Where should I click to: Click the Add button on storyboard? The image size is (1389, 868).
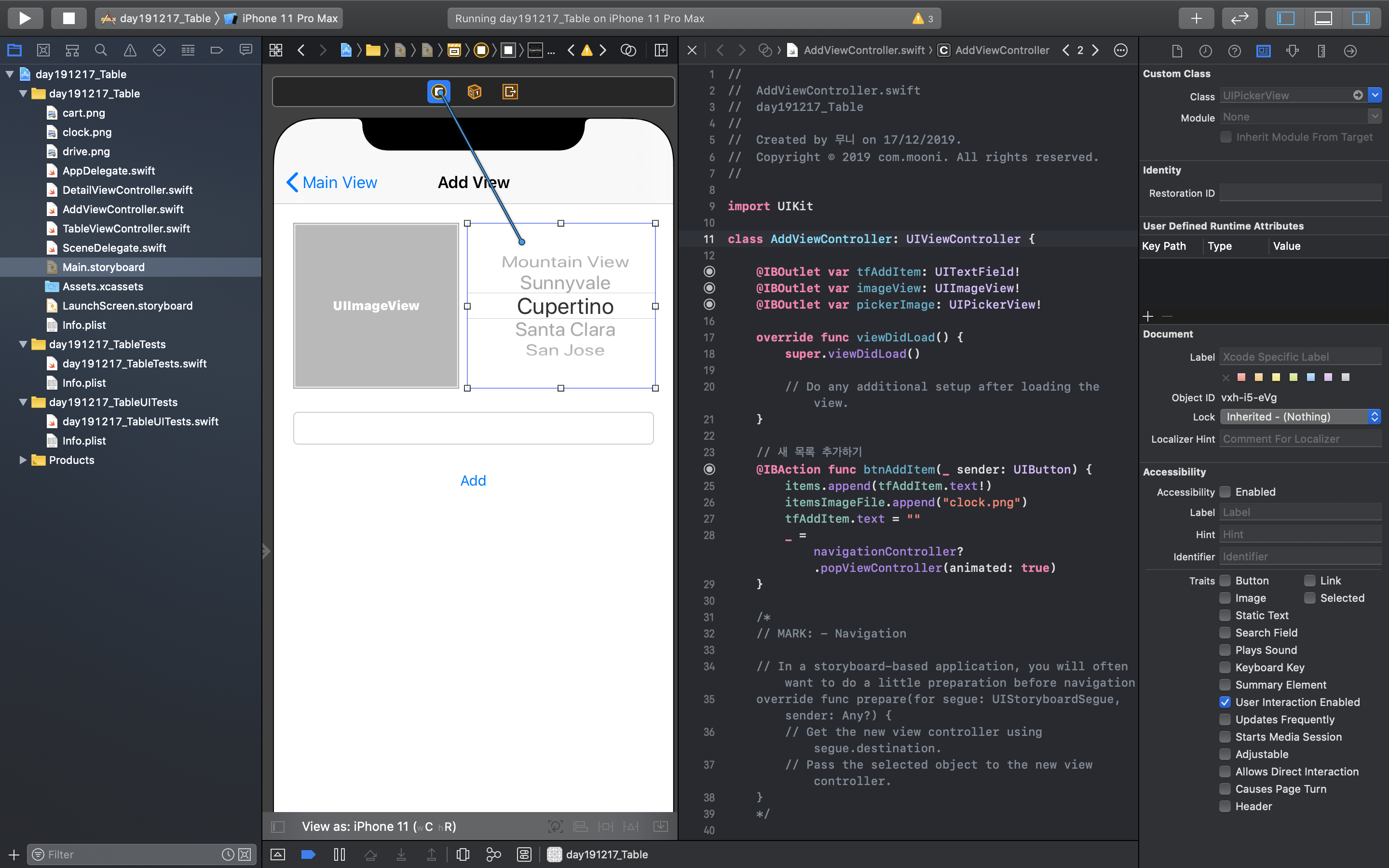click(x=473, y=480)
